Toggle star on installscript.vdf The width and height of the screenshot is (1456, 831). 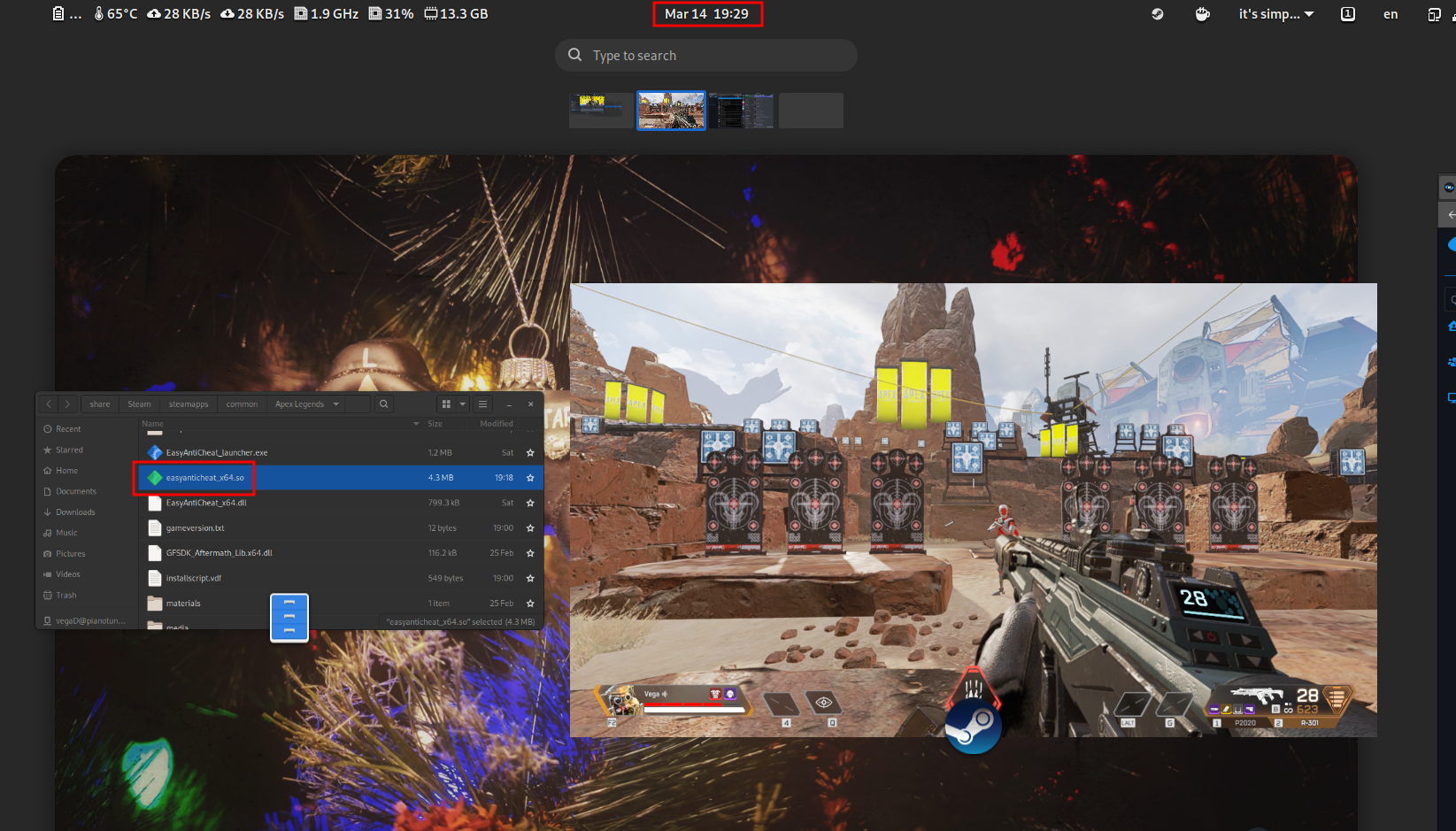(530, 579)
